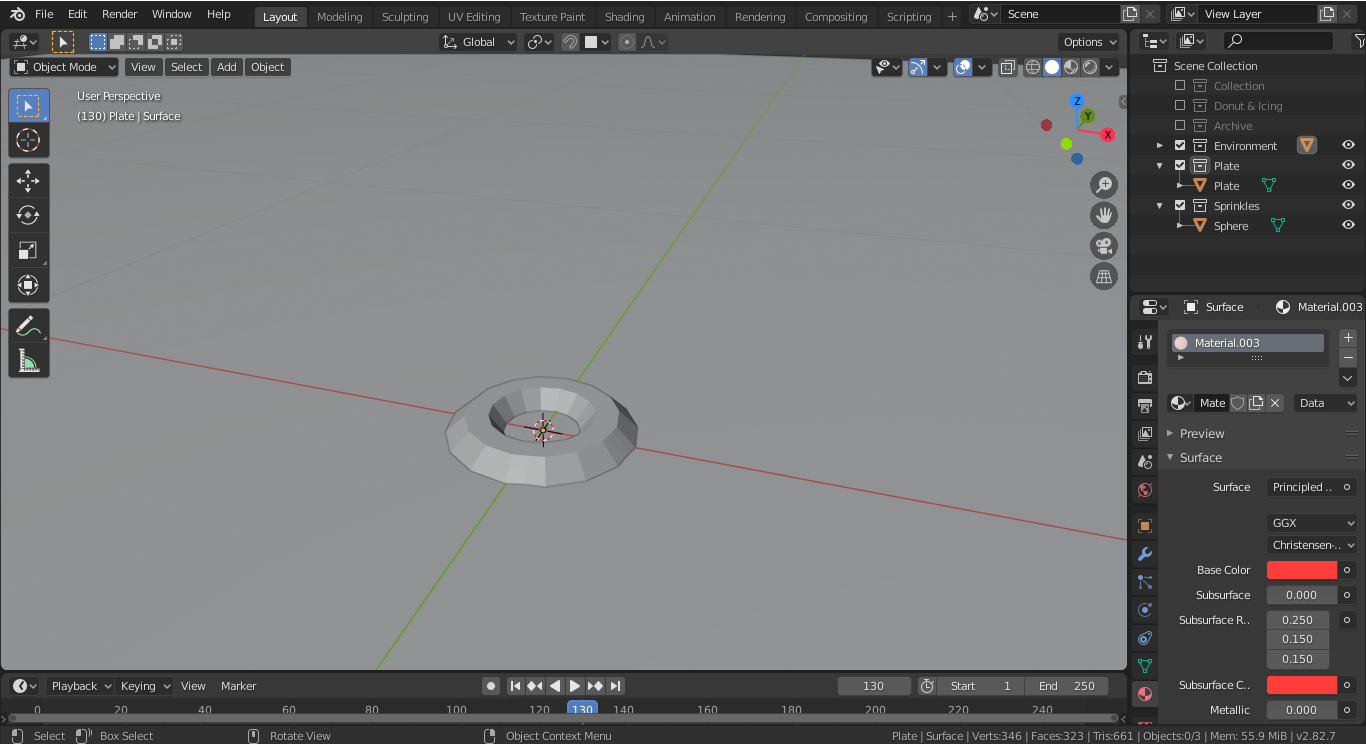Click the zoom viewport magnifier icon
Viewport: 1366px width, 744px height.
(1104, 184)
